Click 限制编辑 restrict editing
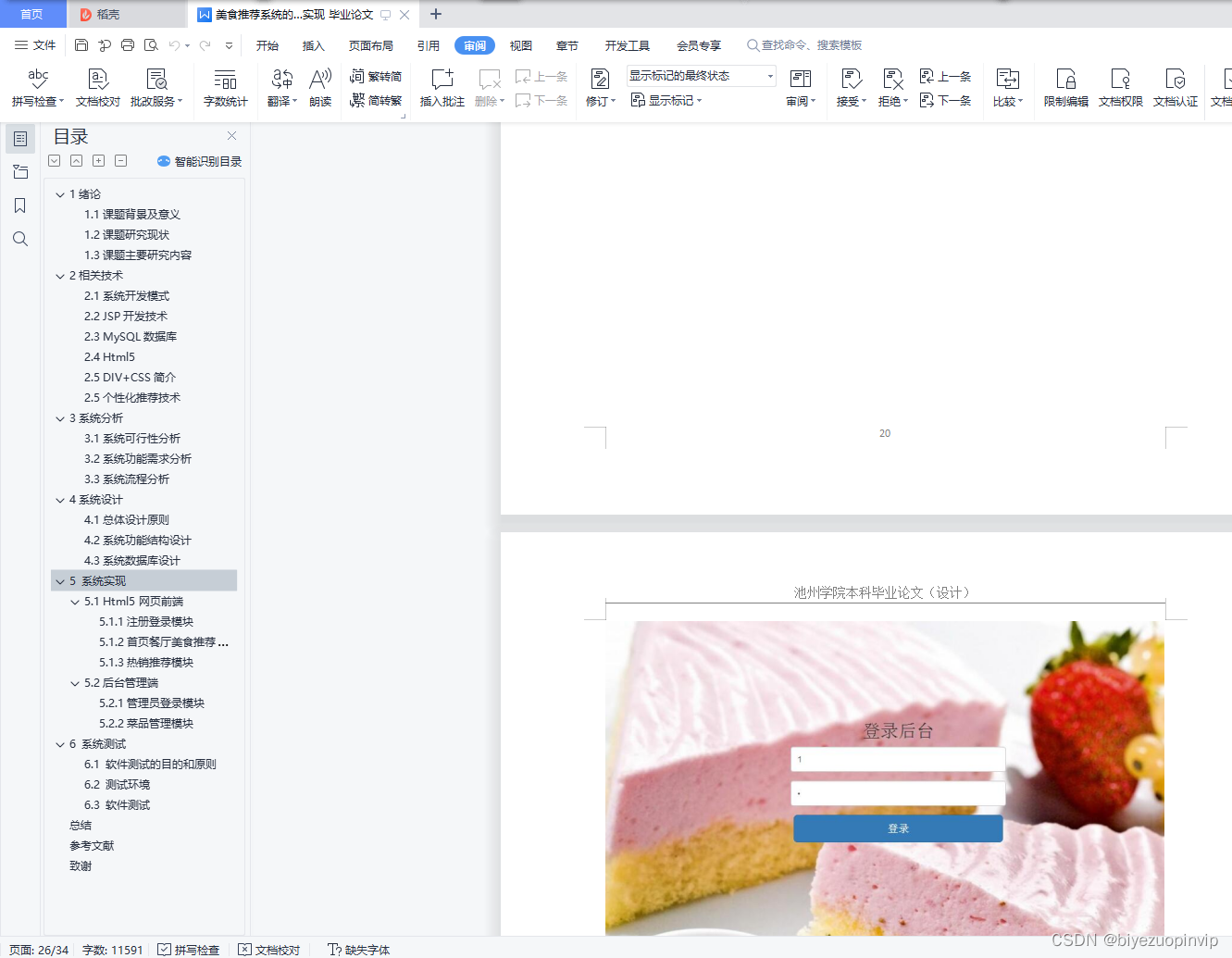Screen dimensions: 1232x958 [1065, 87]
